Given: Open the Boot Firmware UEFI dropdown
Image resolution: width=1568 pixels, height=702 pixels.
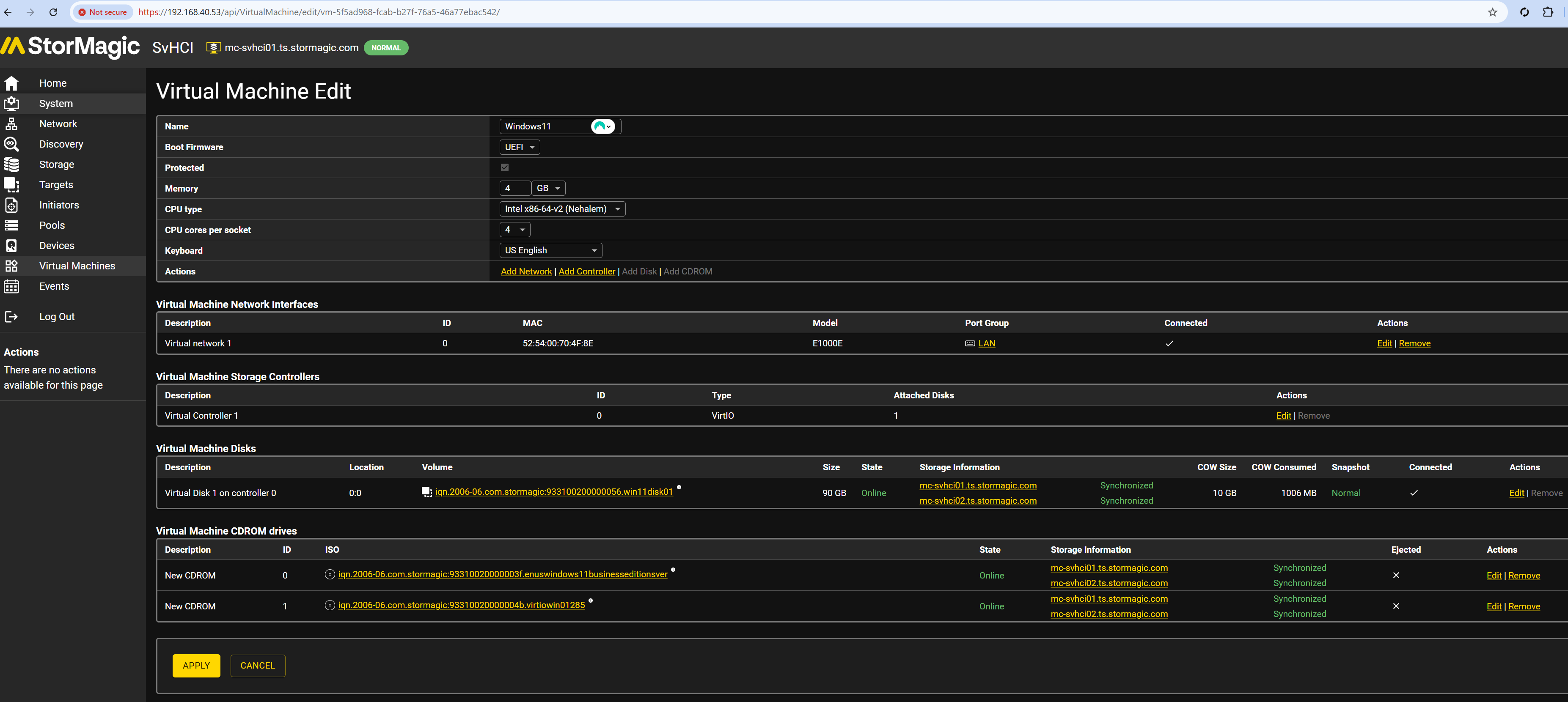Looking at the screenshot, I should point(519,147).
